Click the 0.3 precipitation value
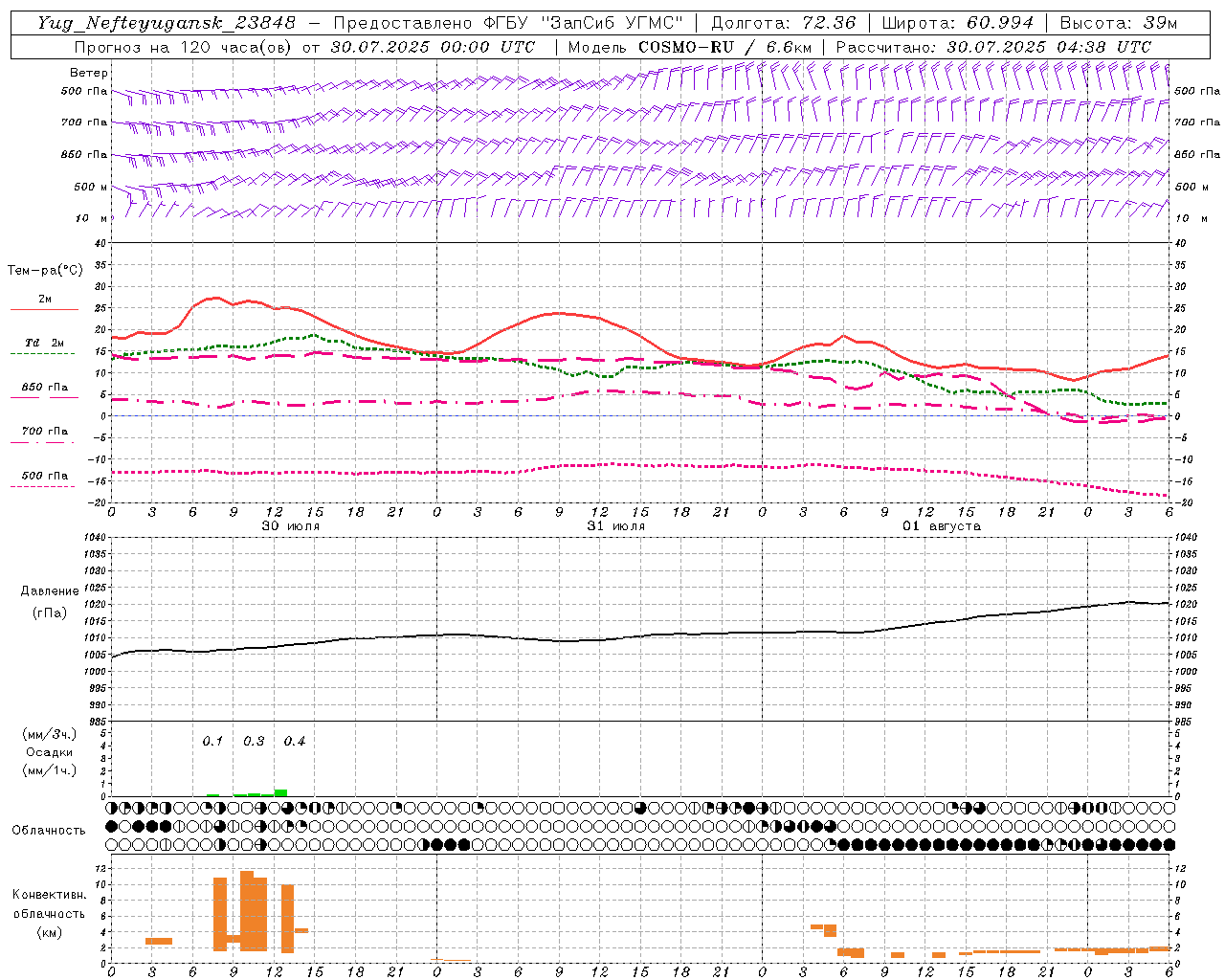Image resolution: width=1225 pixels, height=980 pixels. click(254, 742)
